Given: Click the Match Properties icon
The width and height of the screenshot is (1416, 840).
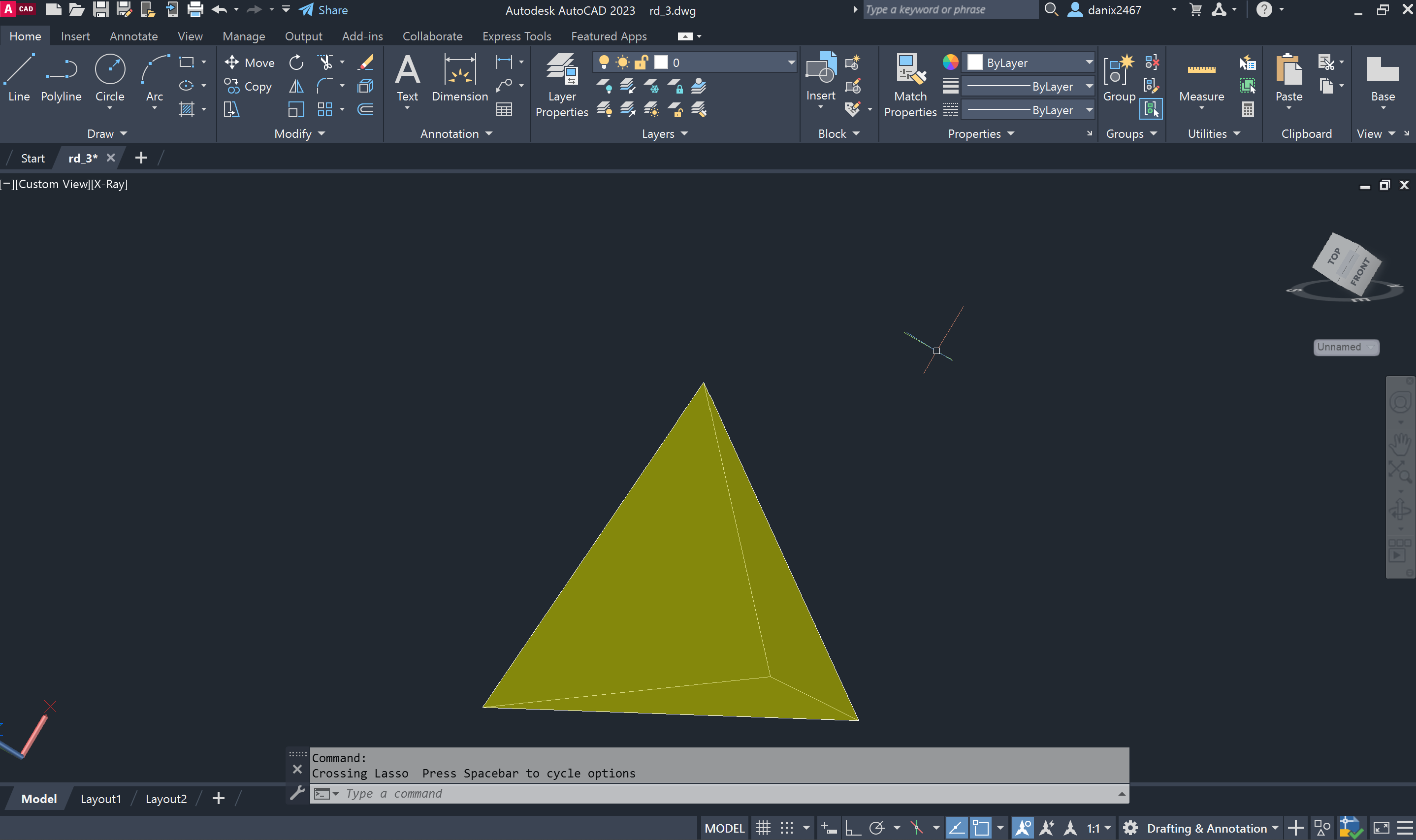Looking at the screenshot, I should (909, 85).
